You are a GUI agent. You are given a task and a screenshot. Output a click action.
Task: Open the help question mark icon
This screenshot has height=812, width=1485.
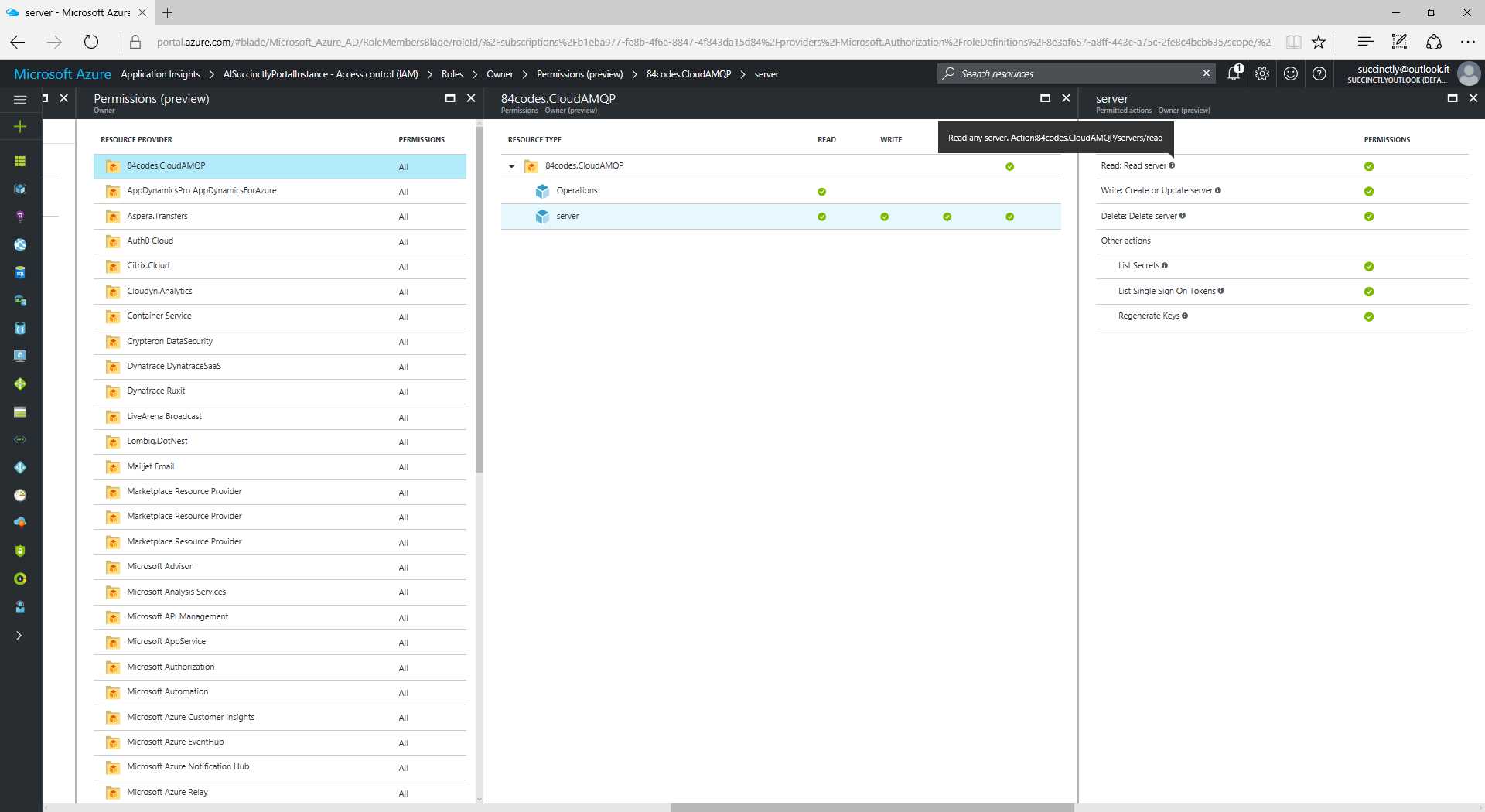pyautogui.click(x=1319, y=73)
